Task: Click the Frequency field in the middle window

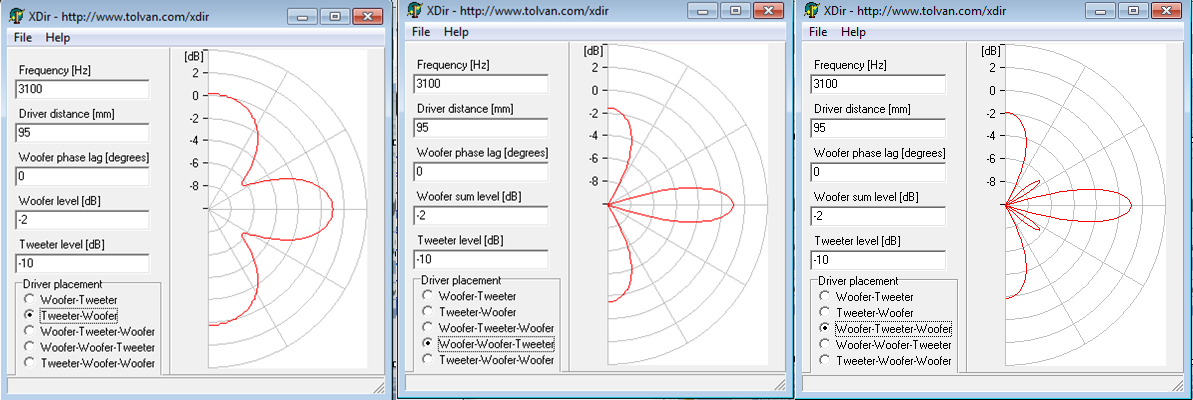Action: [x=481, y=84]
